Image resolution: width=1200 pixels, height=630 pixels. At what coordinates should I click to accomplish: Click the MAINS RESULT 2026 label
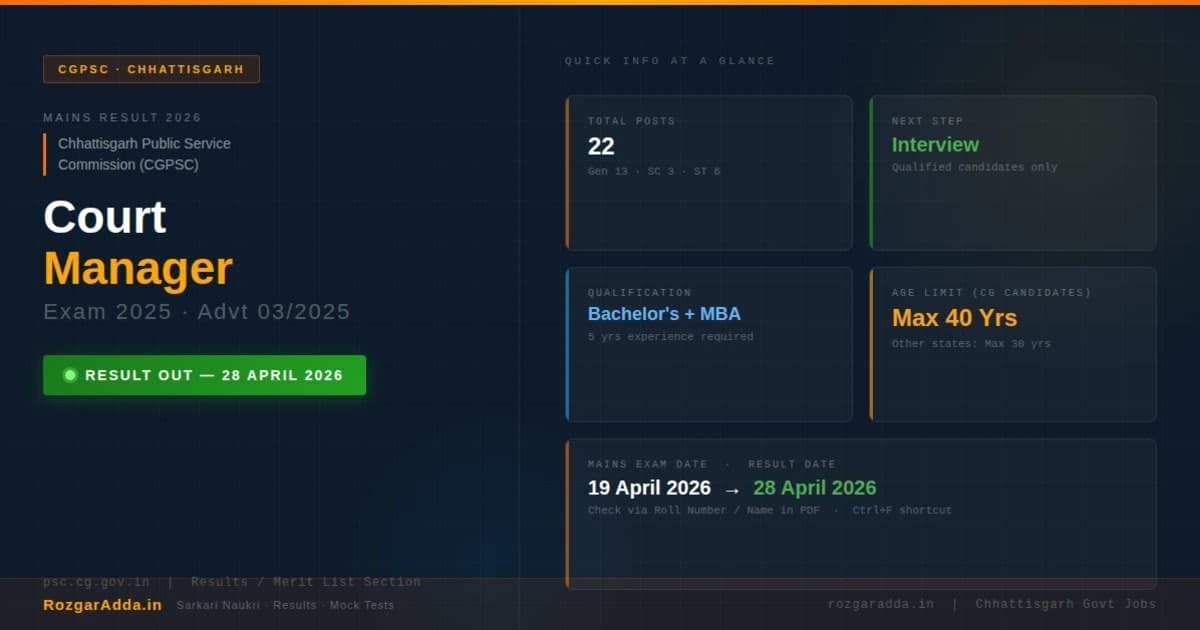pos(122,117)
